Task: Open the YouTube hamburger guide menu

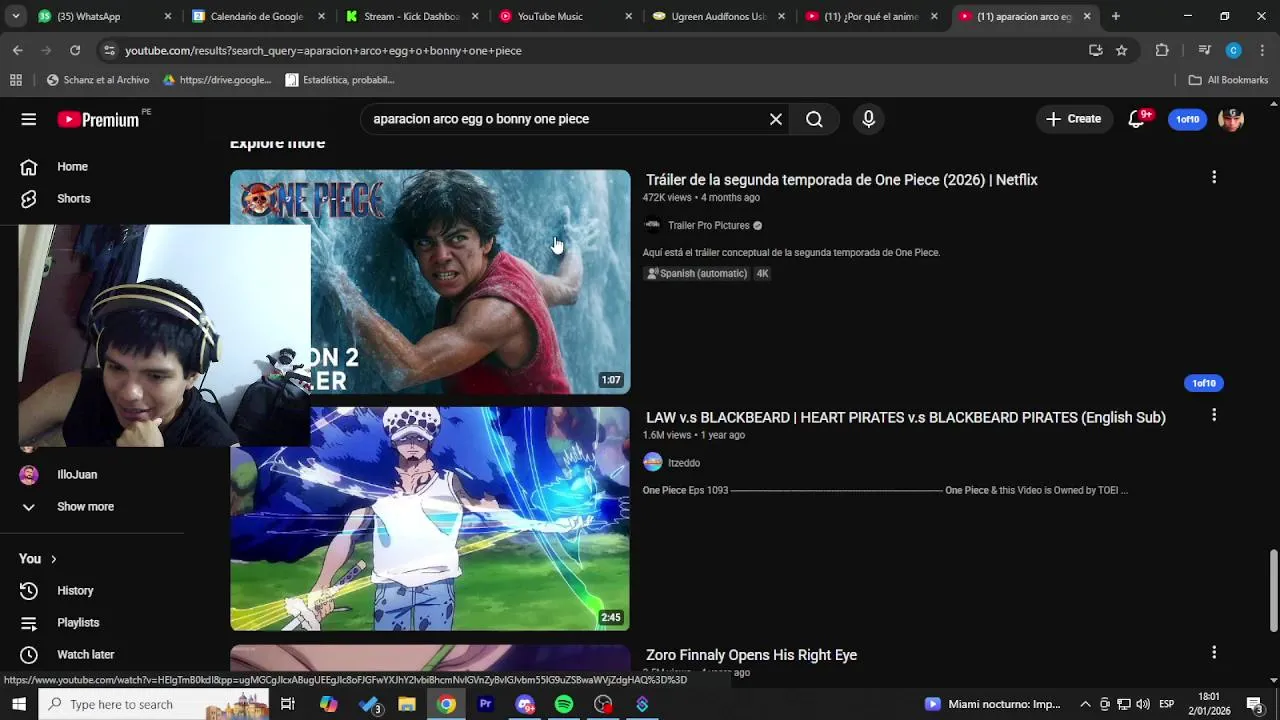Action: click(x=28, y=119)
